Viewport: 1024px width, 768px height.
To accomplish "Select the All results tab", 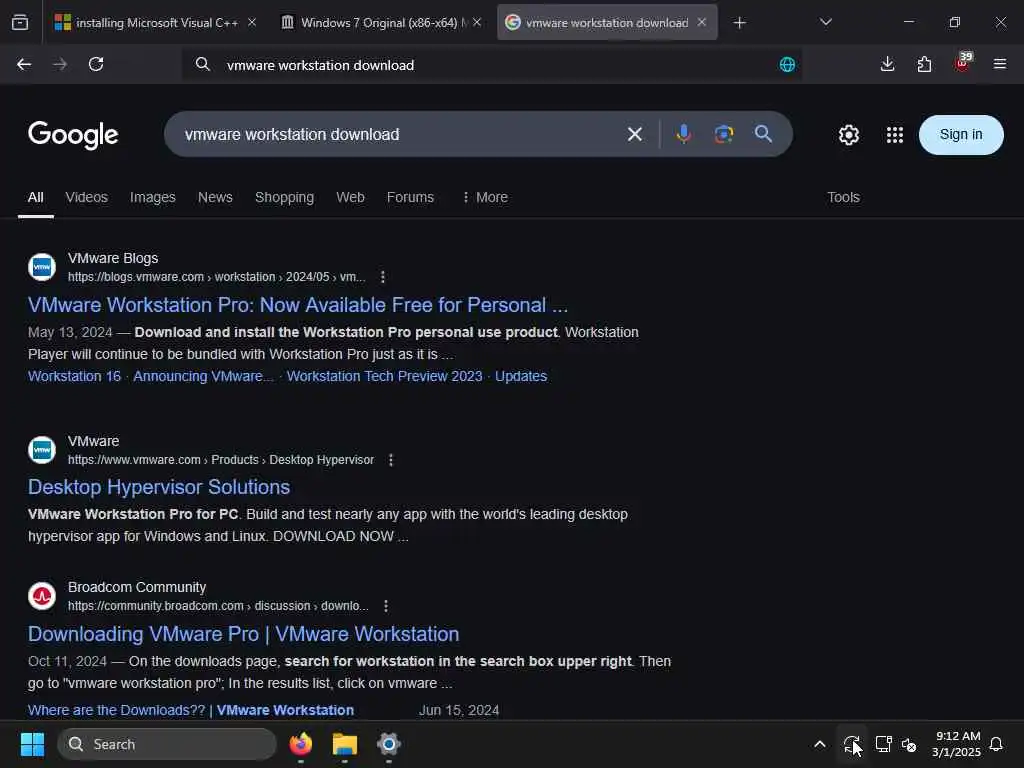I will (x=35, y=197).
